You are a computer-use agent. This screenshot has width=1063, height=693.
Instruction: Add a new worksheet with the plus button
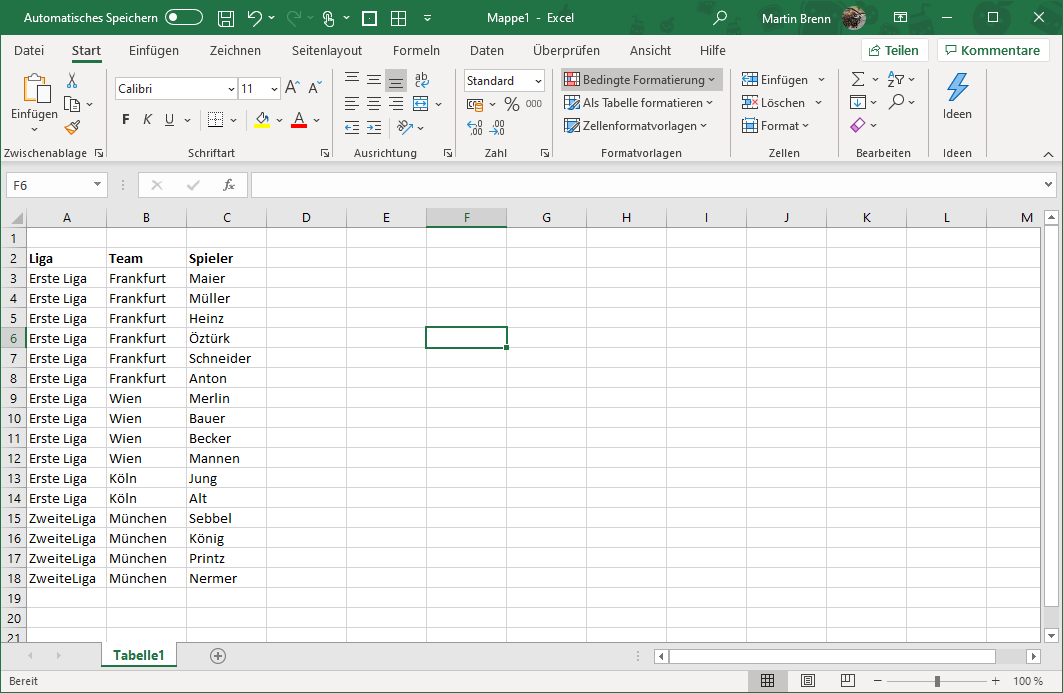217,655
